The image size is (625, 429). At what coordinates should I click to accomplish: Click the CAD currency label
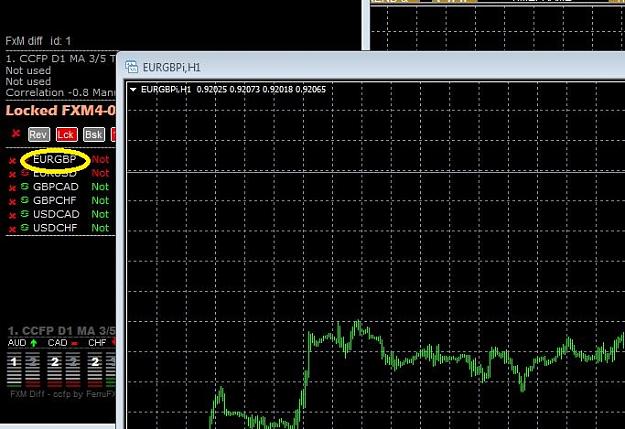[x=57, y=343]
